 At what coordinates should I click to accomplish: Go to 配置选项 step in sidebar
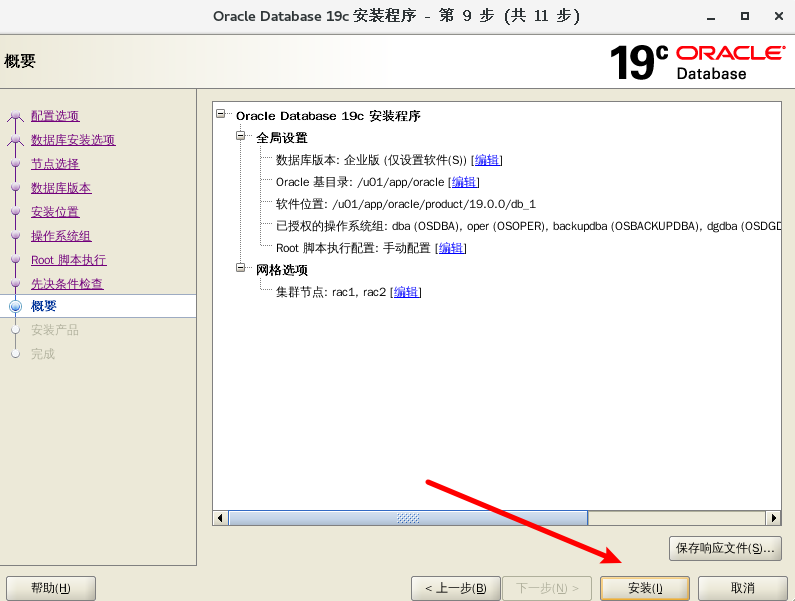pyautogui.click(x=55, y=116)
